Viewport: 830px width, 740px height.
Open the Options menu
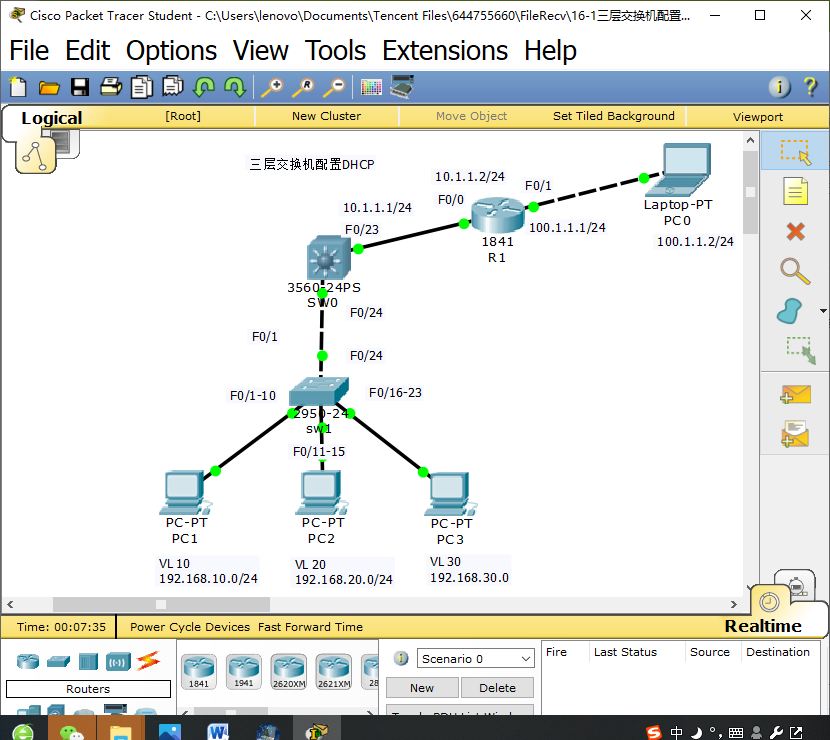172,51
